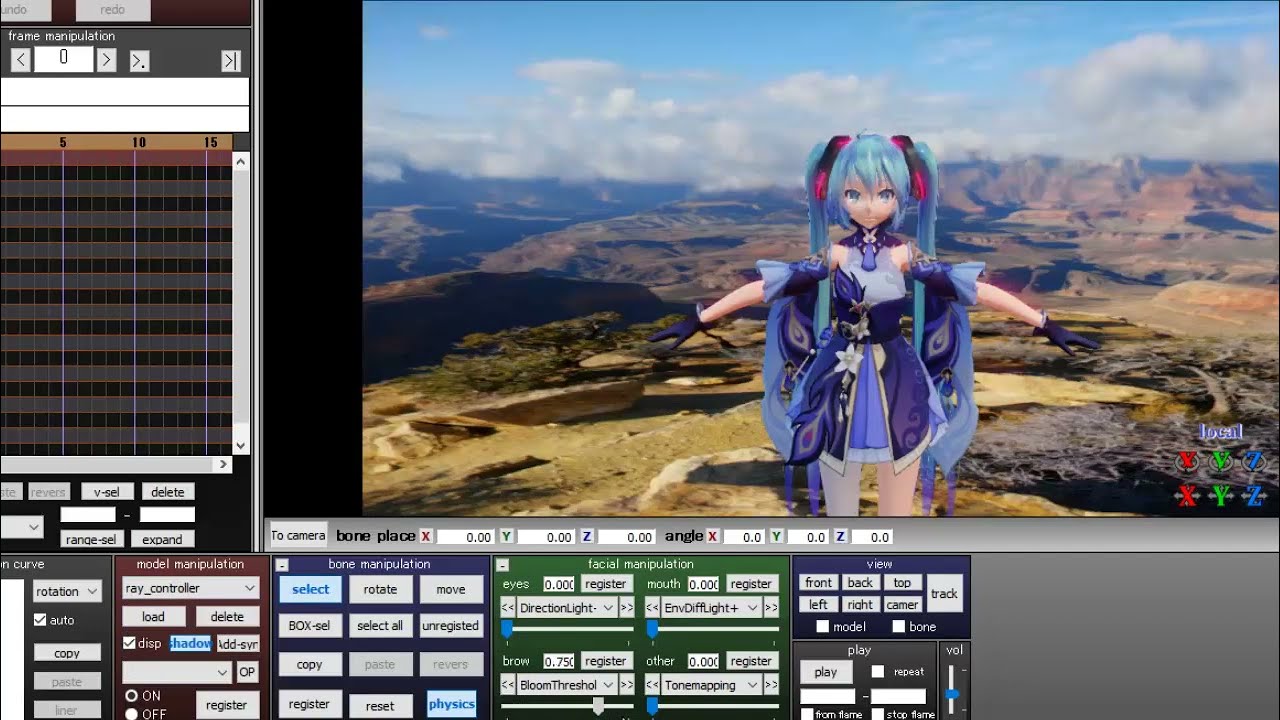The image size is (1280, 720).
Task: Click timeline horizontal scroll right arrow
Action: (x=223, y=464)
